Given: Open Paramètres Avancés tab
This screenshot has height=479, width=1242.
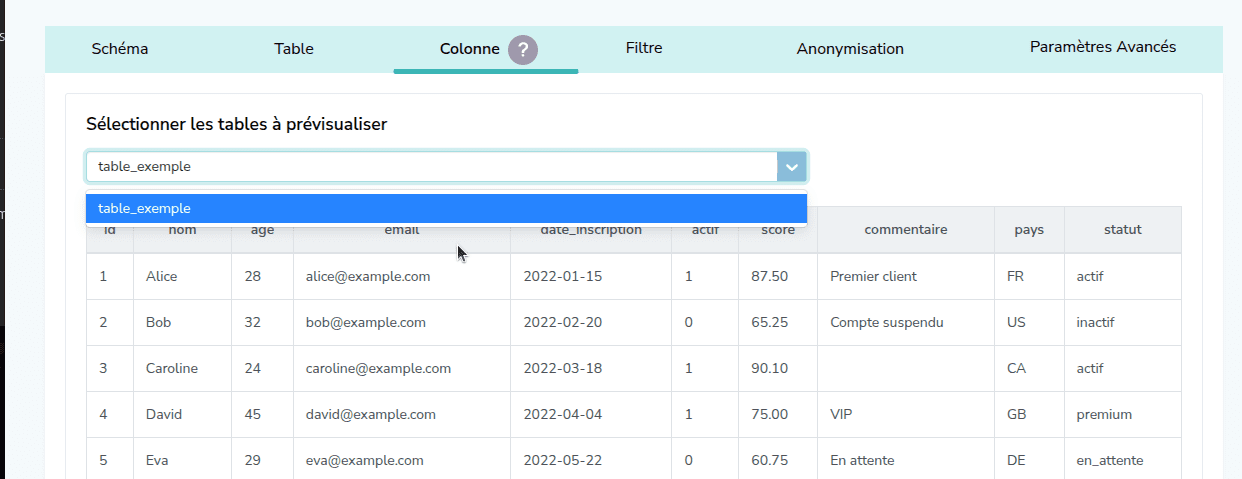Looking at the screenshot, I should [x=1102, y=47].
